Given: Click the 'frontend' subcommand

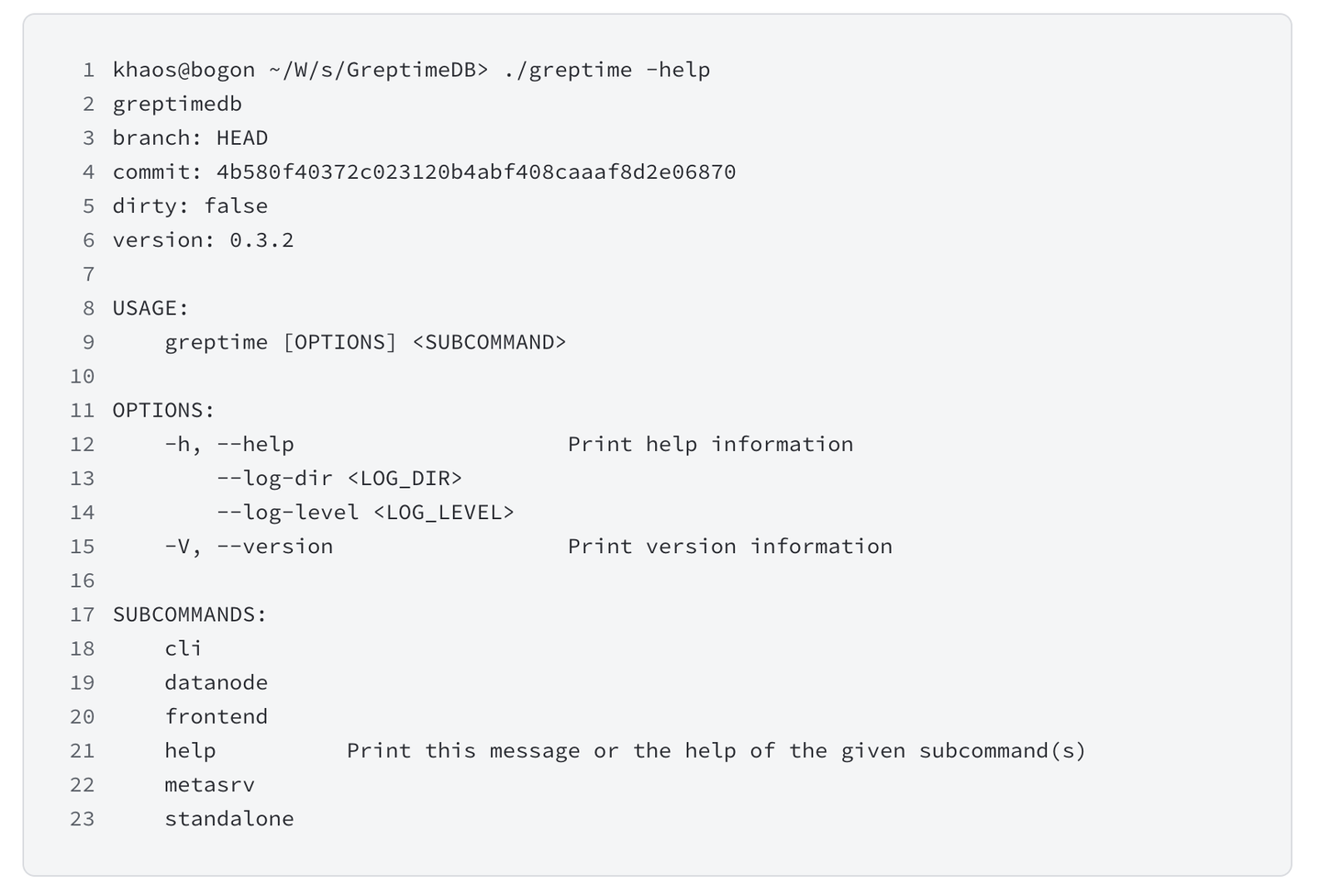Looking at the screenshot, I should (x=216, y=717).
